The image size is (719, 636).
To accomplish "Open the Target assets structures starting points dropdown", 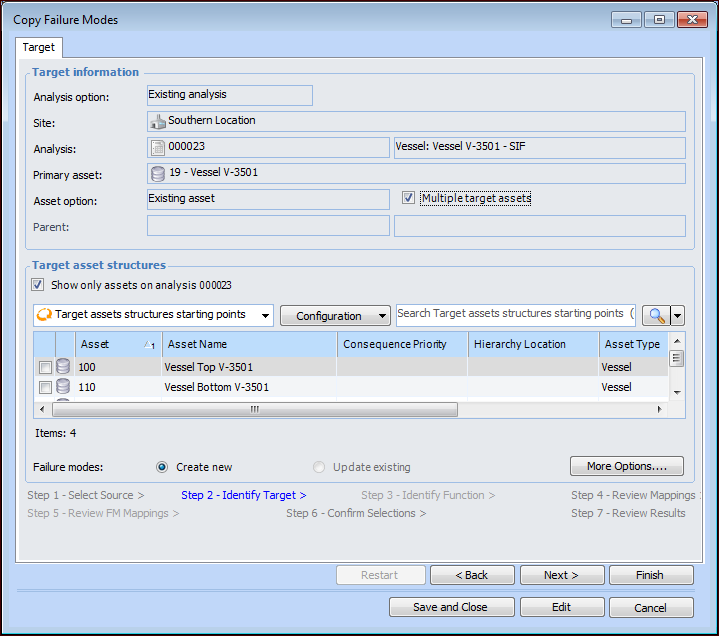I will tap(264, 315).
